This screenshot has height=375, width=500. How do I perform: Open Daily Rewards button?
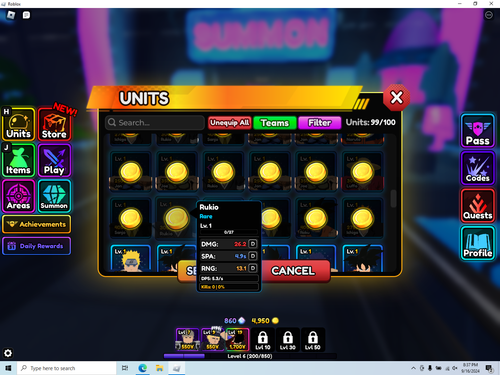pyautogui.click(x=36, y=246)
